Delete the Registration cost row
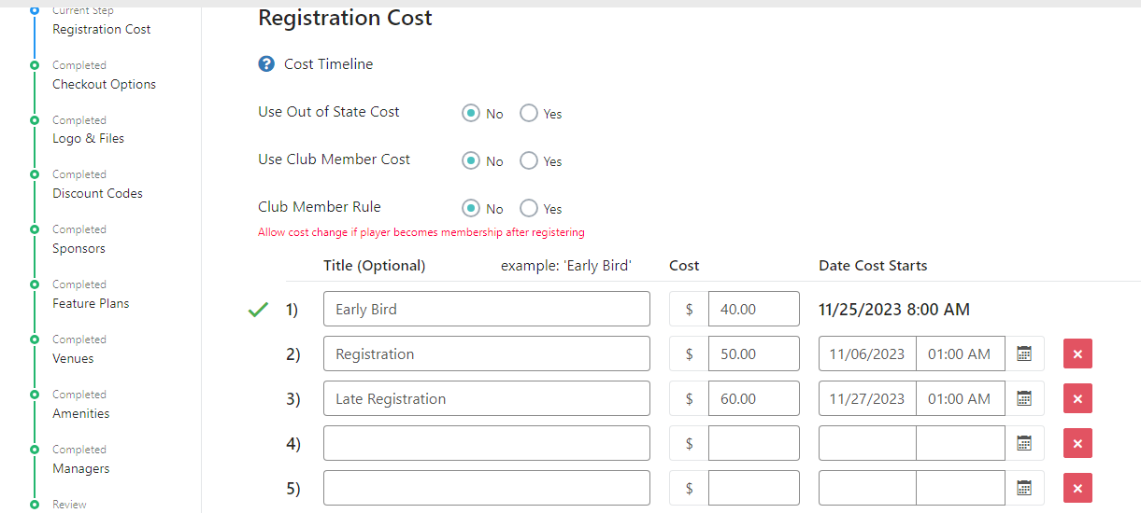Viewport: 1141px width, 513px height. [x=1077, y=354]
